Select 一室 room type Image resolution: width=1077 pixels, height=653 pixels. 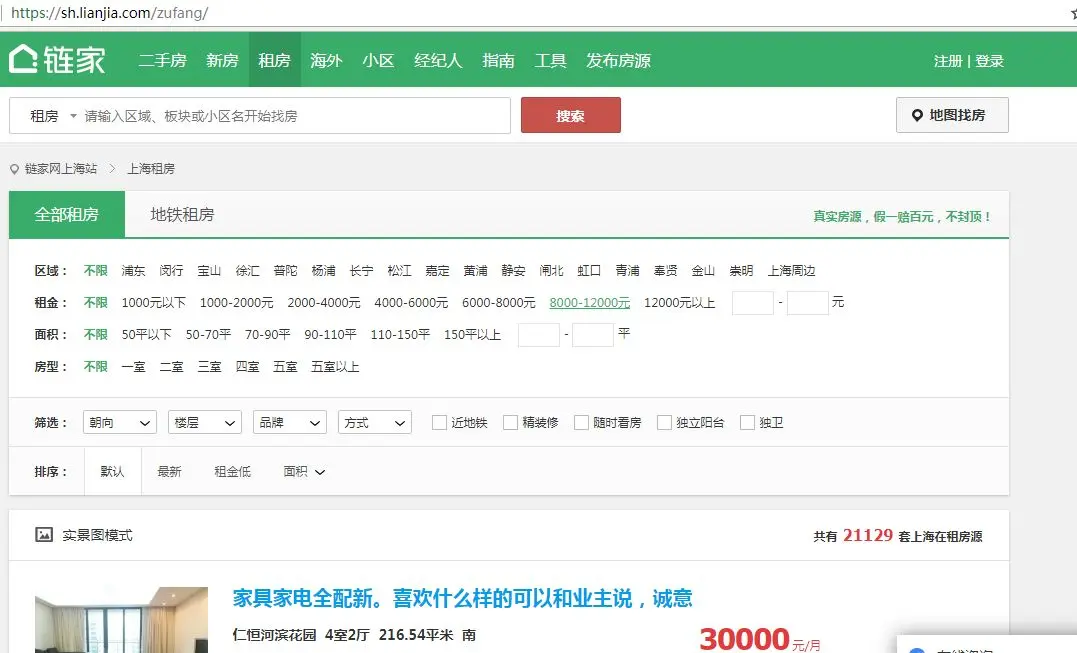pos(133,367)
